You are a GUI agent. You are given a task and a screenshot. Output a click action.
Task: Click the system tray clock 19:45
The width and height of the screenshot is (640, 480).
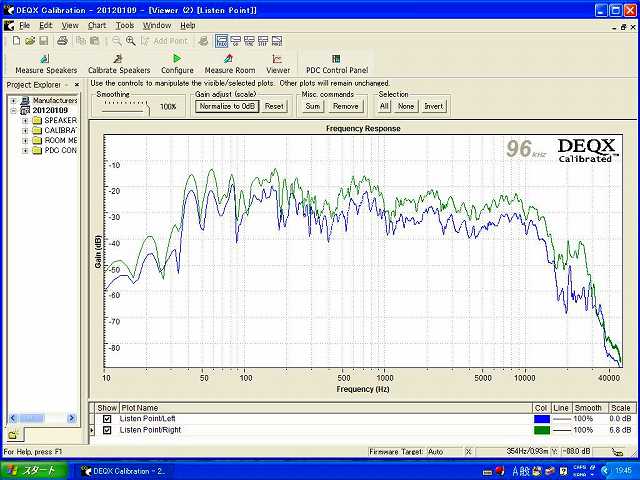623,471
